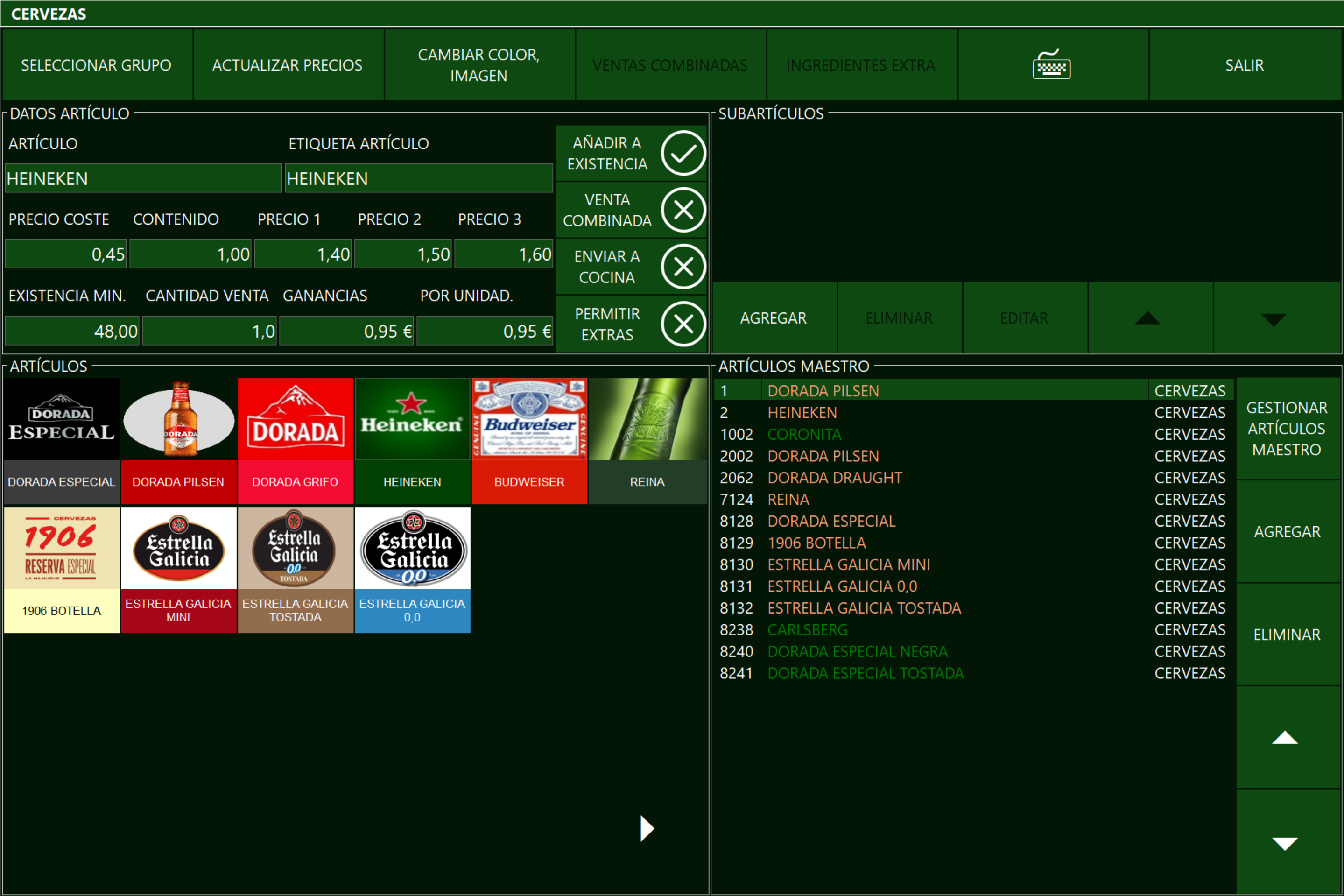Enable Enviar a Cocina option
The height and width of the screenshot is (896, 1344).
coord(683,266)
